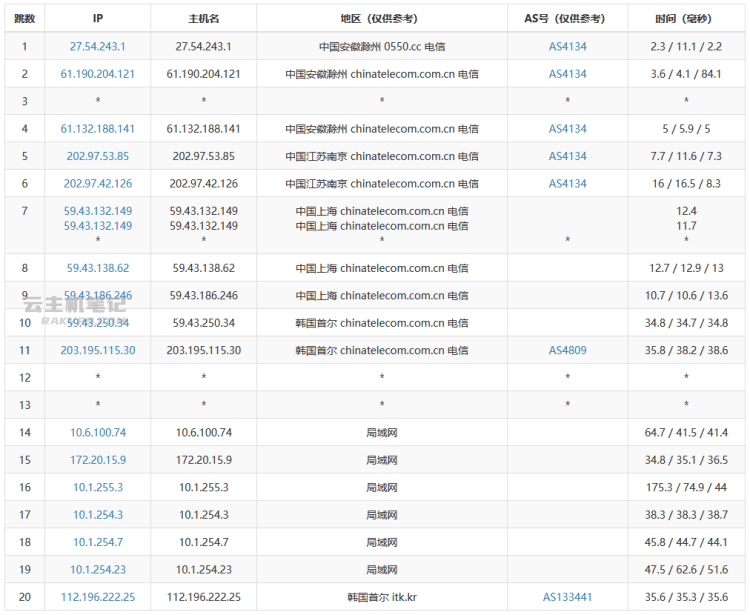This screenshot has width=750, height=615.
Task: Open IP link 61.190.204.121
Action: coord(98,74)
